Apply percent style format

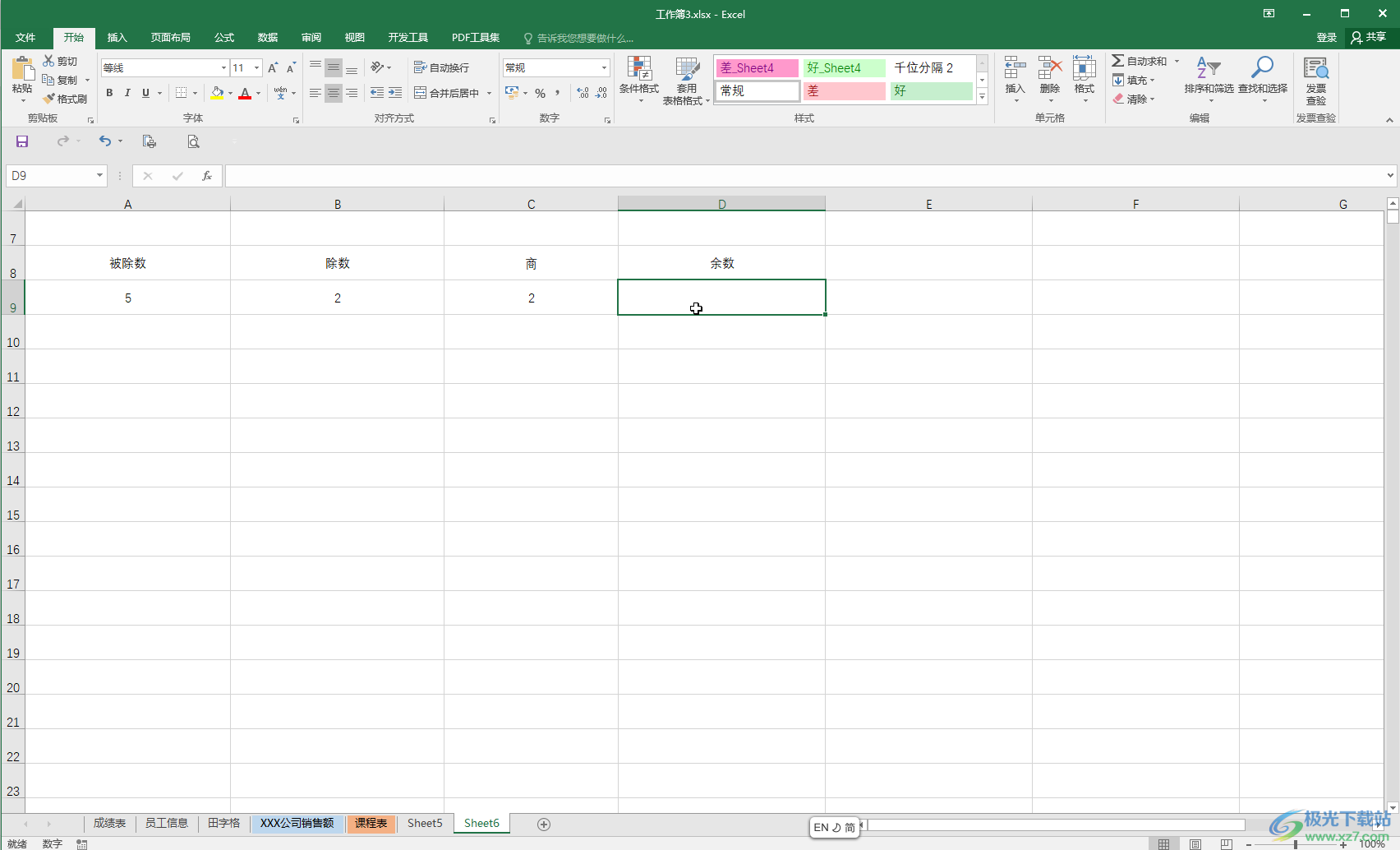point(540,93)
